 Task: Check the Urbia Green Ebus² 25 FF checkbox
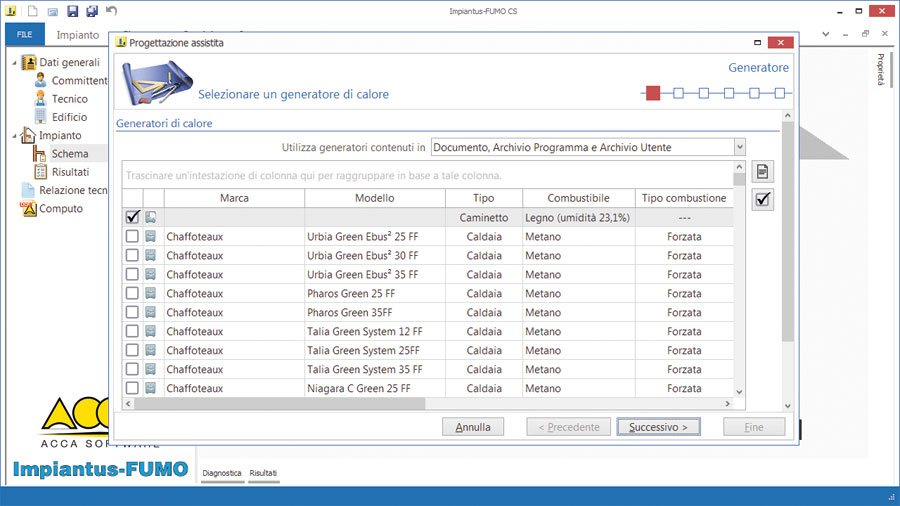(x=132, y=236)
